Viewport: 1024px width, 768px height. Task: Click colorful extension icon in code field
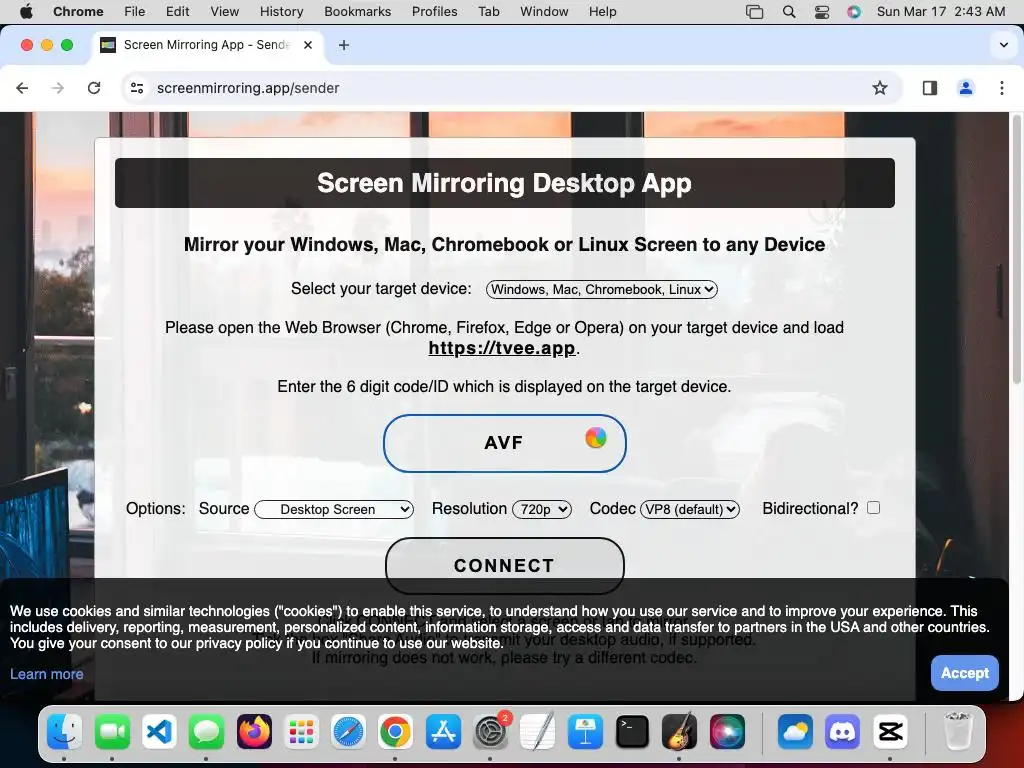(596, 438)
